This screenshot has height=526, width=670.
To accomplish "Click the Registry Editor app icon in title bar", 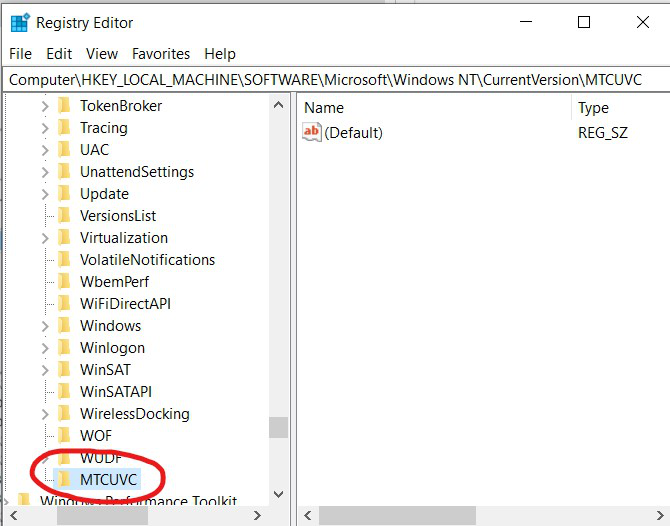I will pos(20,22).
